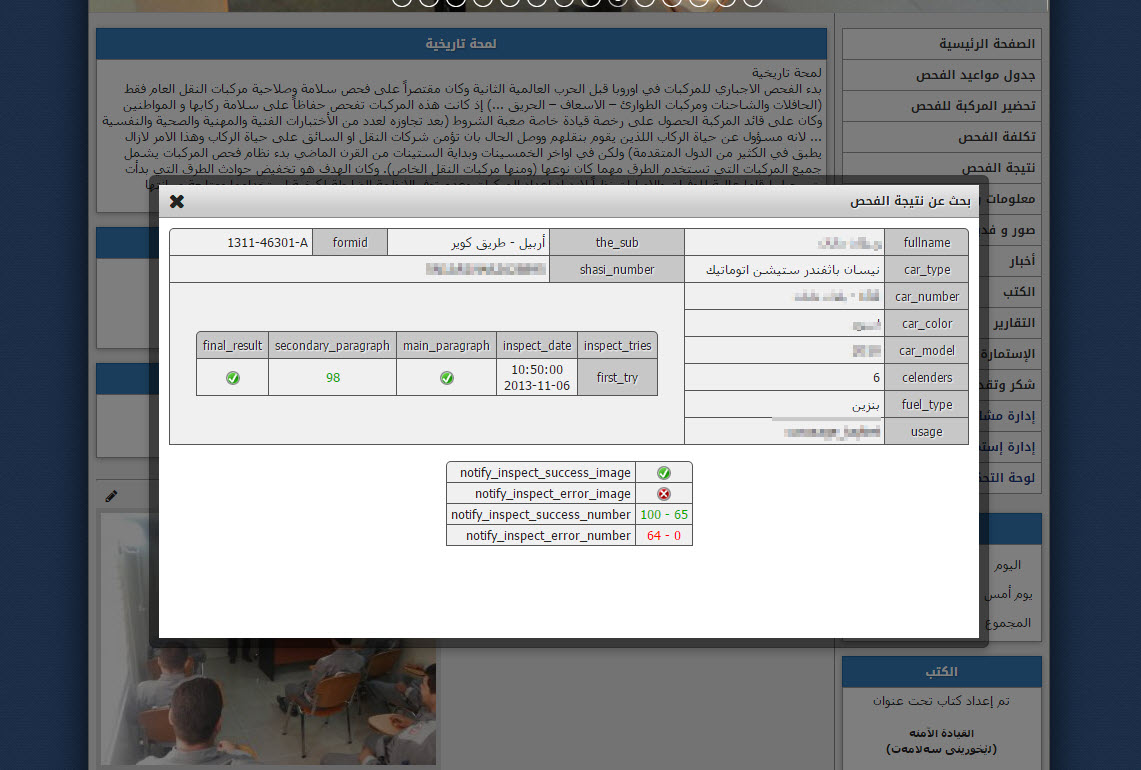1141x770 pixels.
Task: Click the first_try cell
Action: (x=617, y=378)
